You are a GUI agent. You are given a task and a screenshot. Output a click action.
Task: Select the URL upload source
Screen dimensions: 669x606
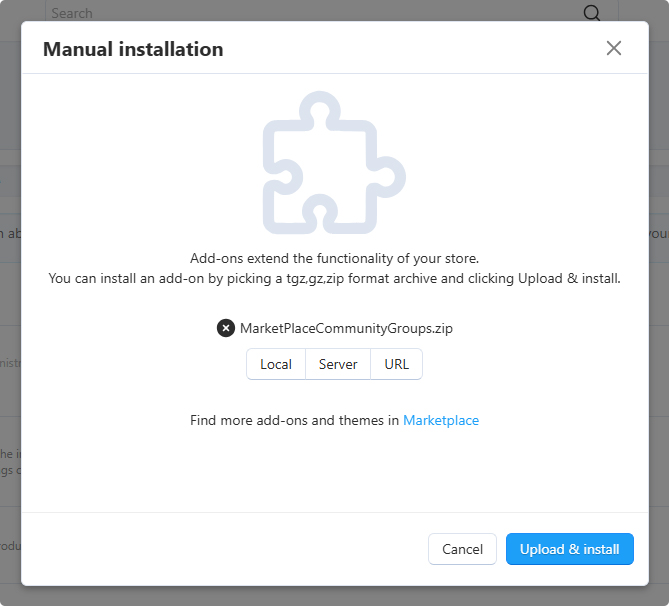tap(397, 364)
